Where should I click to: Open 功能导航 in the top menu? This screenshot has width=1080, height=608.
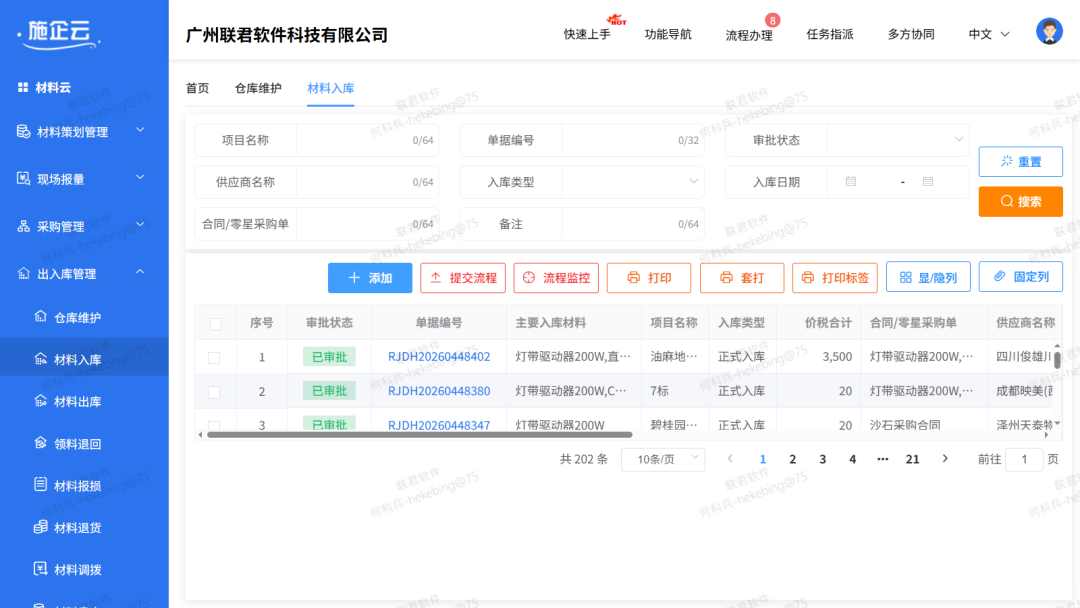668,34
